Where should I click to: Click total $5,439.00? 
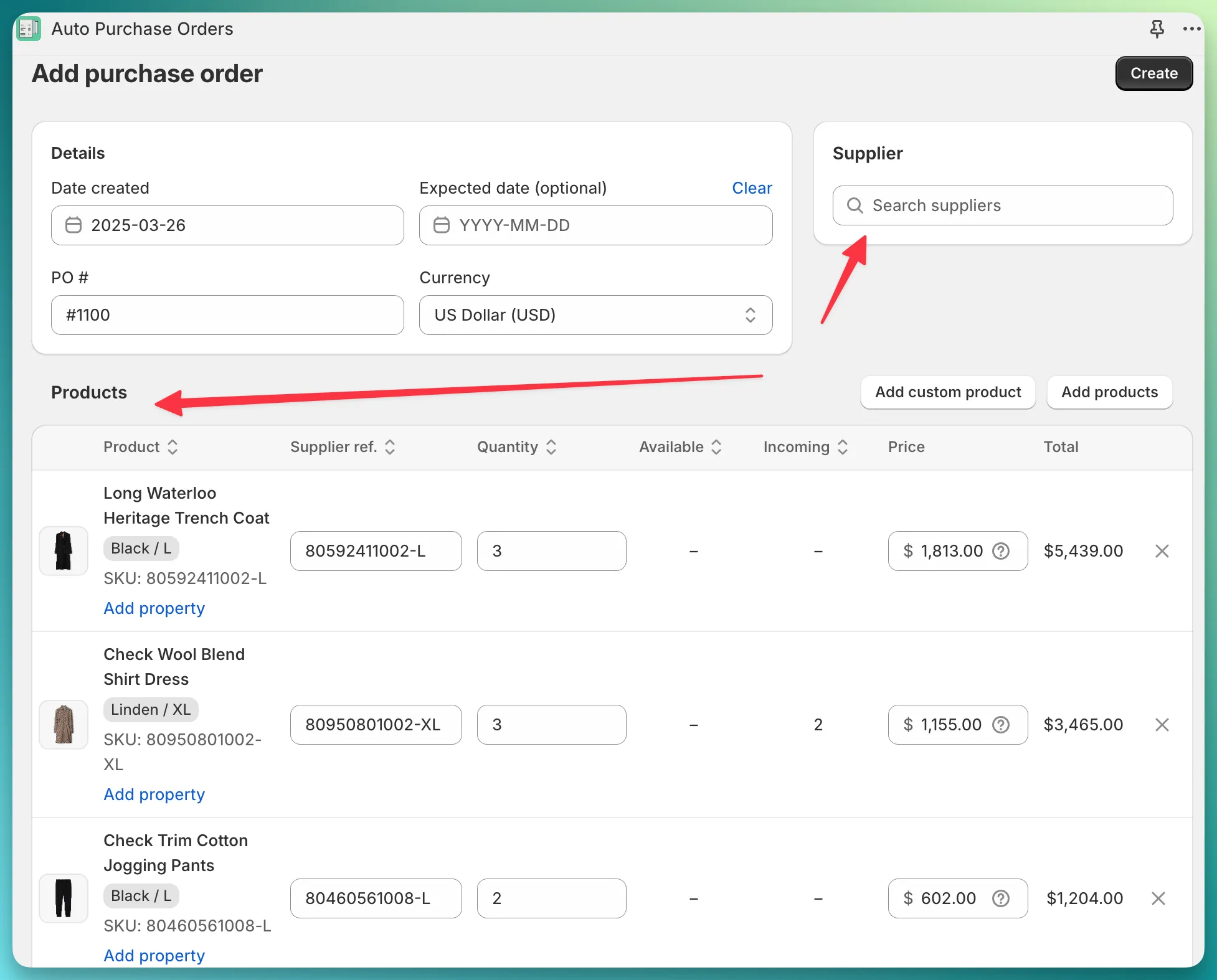[1083, 551]
